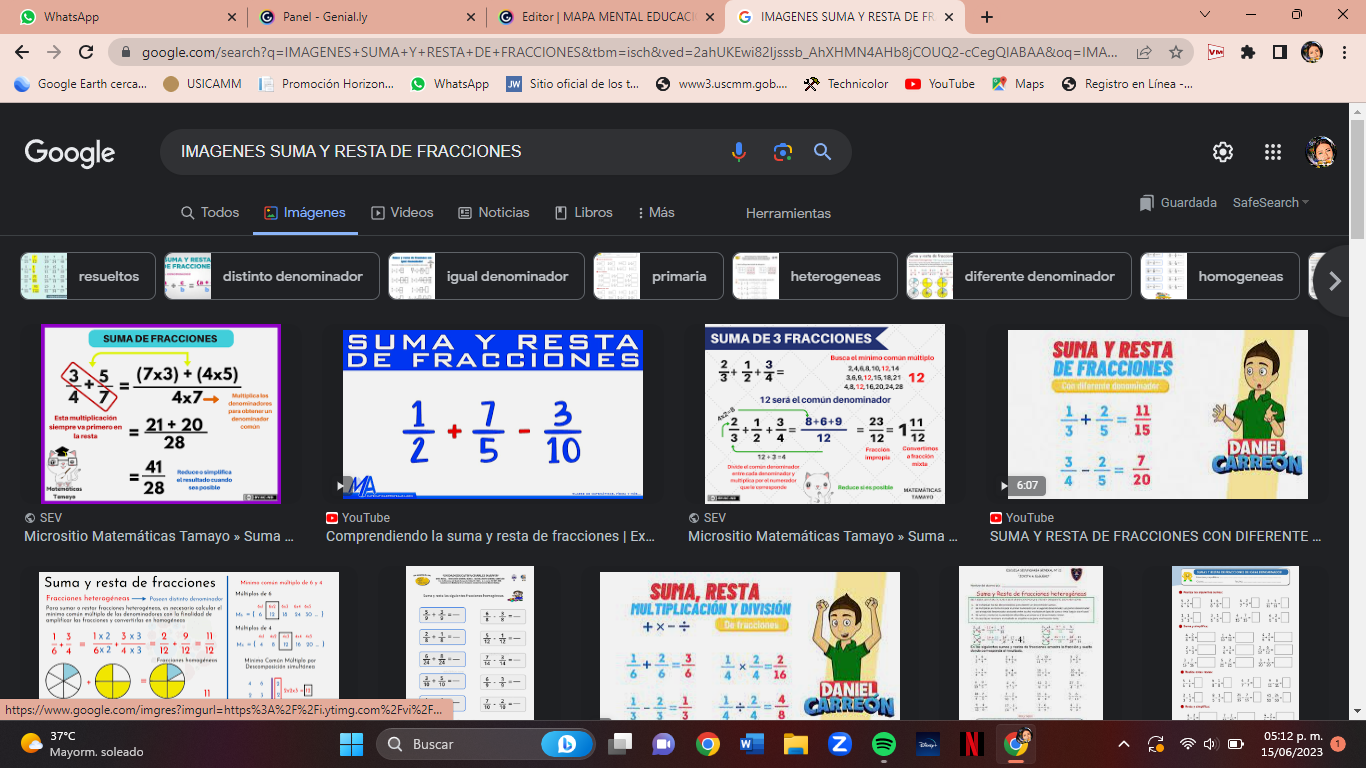Open the Chrome extensions puzzle icon
This screenshot has height=768, width=1366.
[x=1247, y=52]
